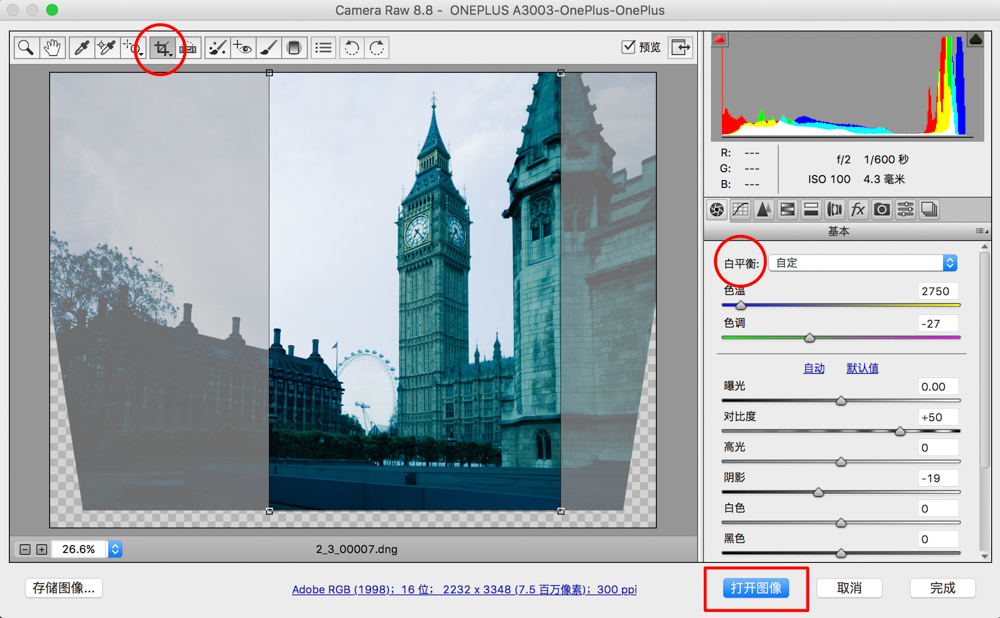Image resolution: width=1000 pixels, height=618 pixels.
Task: Click the filename 2_3_00007.dng
Action: [357, 549]
